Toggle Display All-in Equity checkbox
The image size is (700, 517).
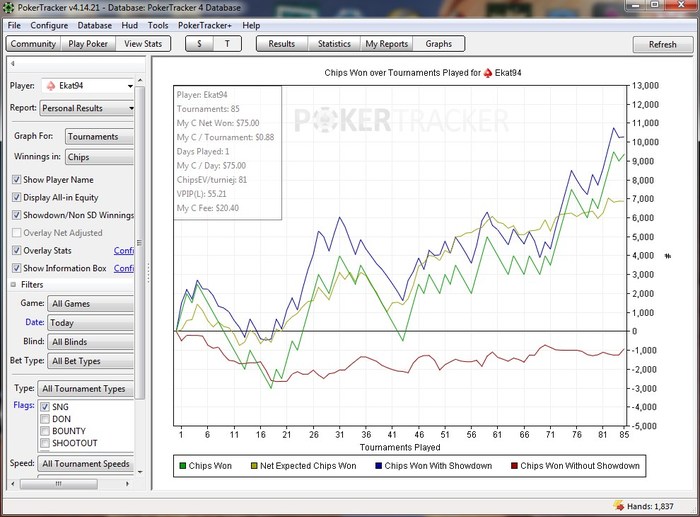click(x=17, y=197)
